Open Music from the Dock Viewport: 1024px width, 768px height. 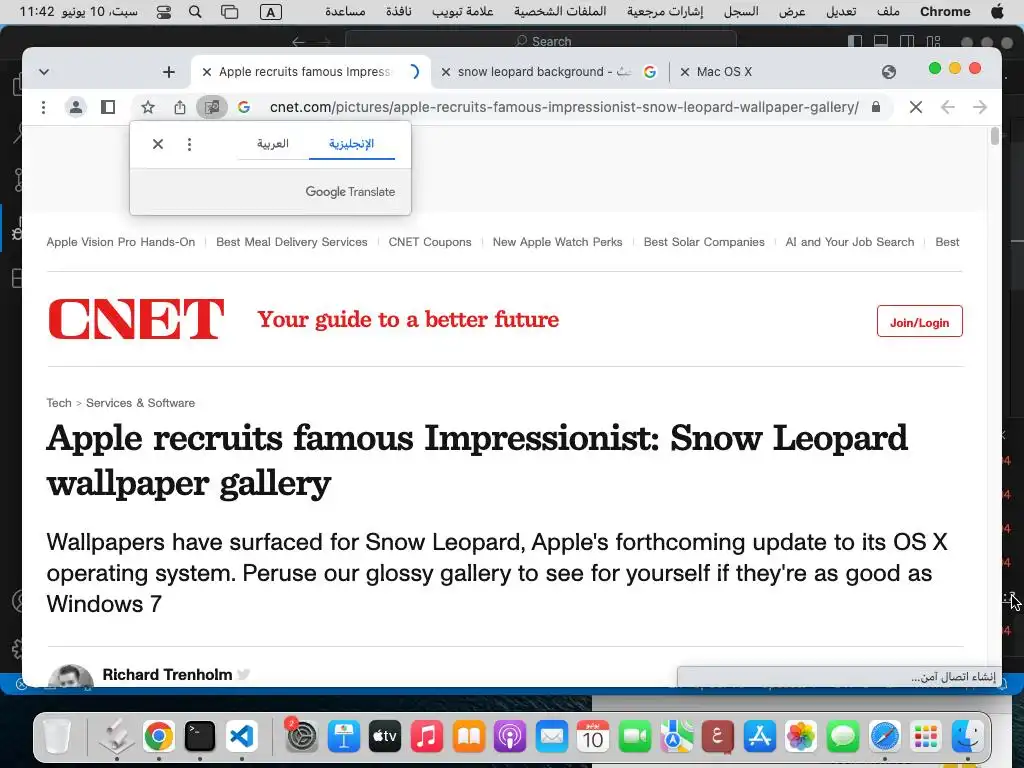point(426,737)
